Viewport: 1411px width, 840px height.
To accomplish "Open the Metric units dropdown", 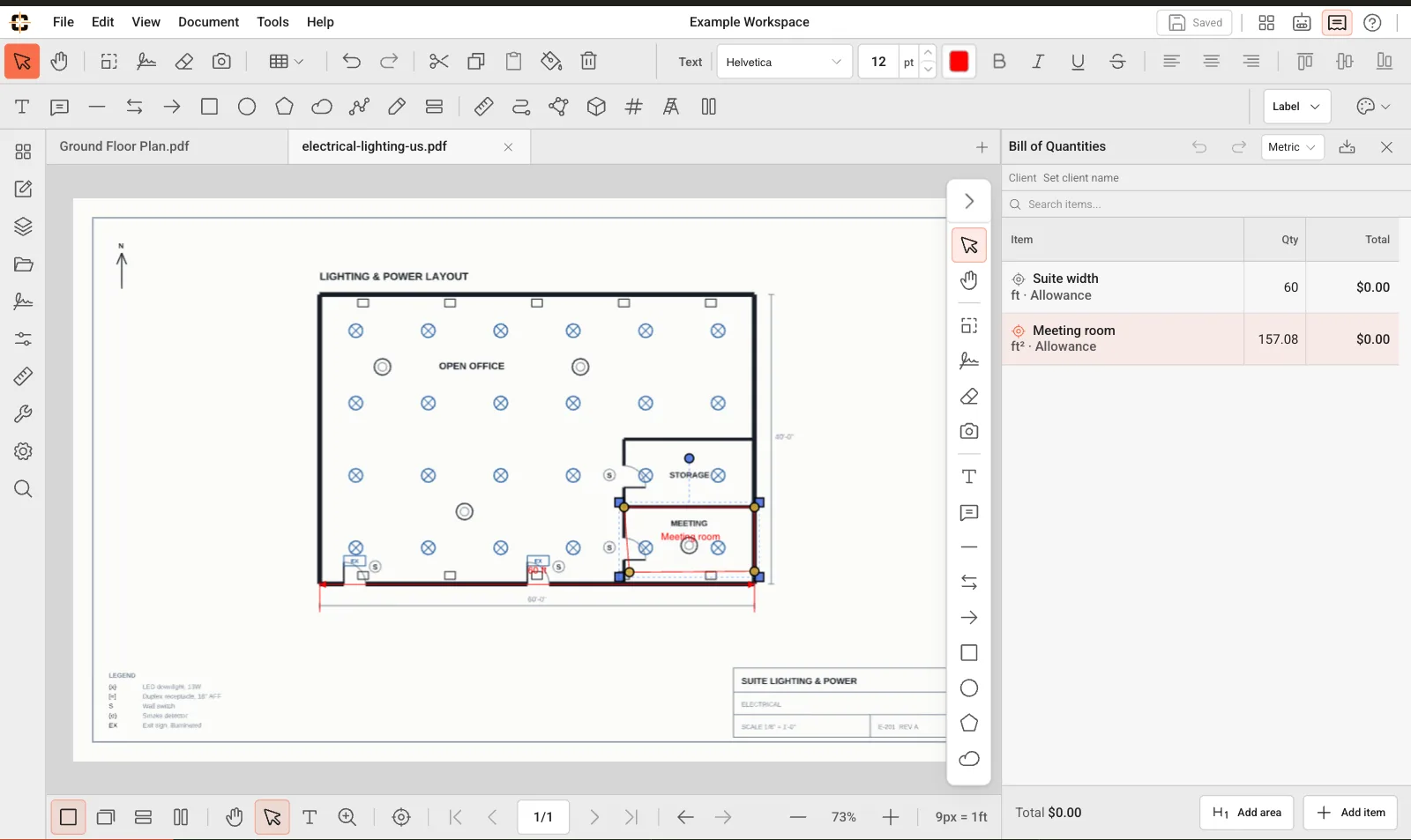I will (1292, 147).
